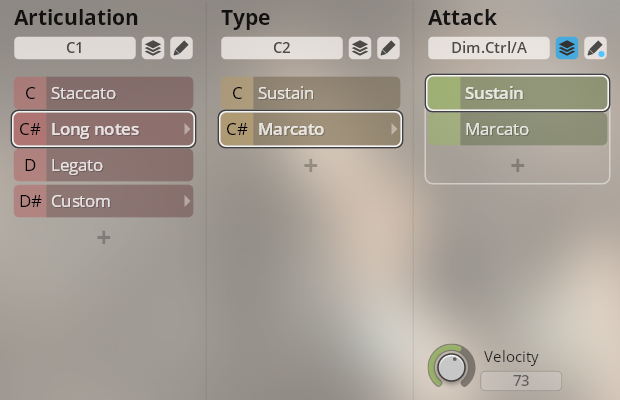This screenshot has height=400, width=620.
Task: Select Marcato in the Attack column
Action: [518, 129]
